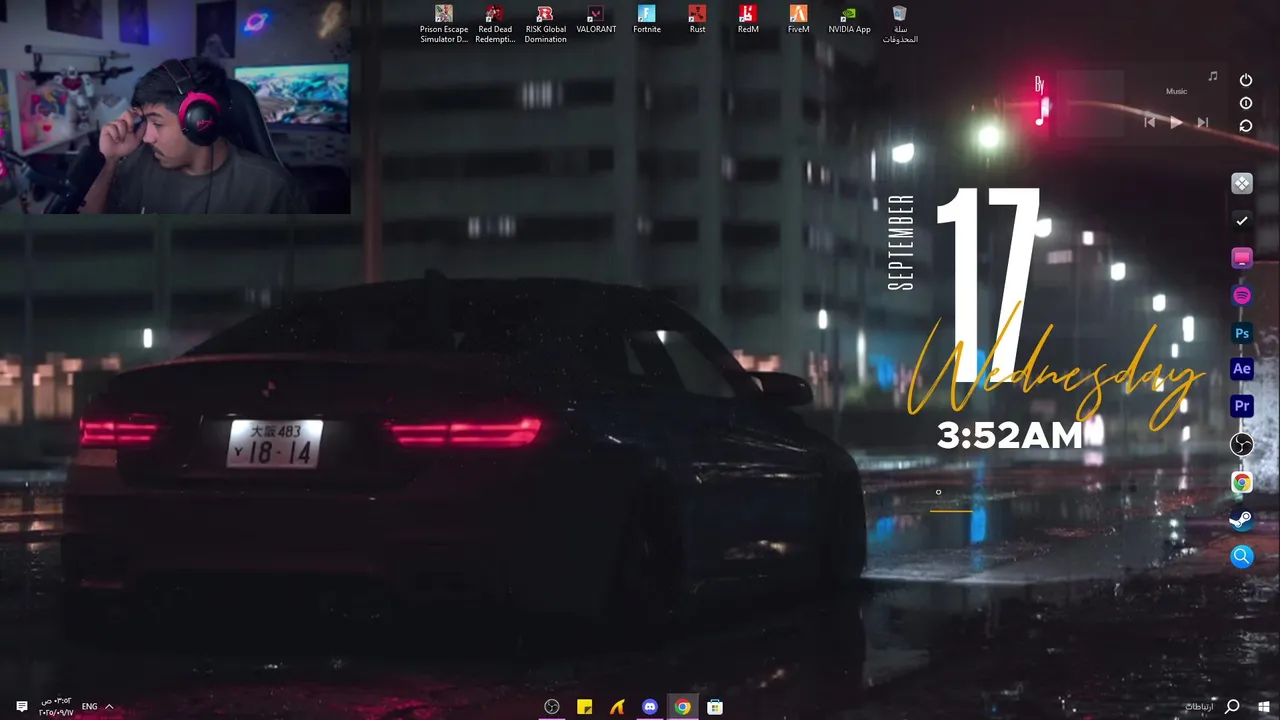Open taskbar search magnifier

1232,707
